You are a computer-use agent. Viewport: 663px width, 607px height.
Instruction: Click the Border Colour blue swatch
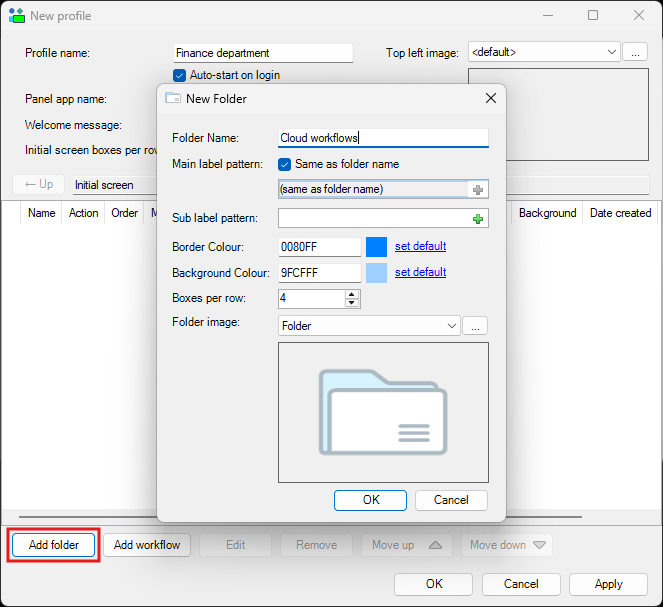[x=376, y=247]
